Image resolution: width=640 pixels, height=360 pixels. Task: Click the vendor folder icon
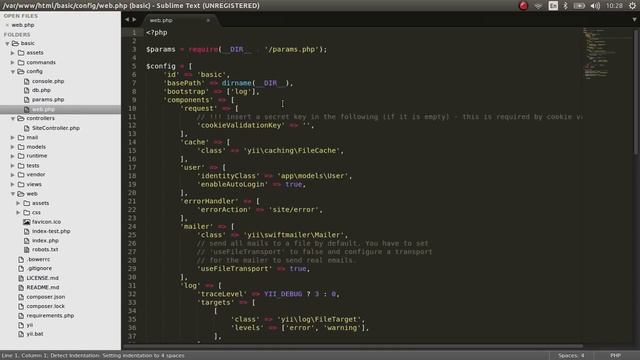click(21, 175)
